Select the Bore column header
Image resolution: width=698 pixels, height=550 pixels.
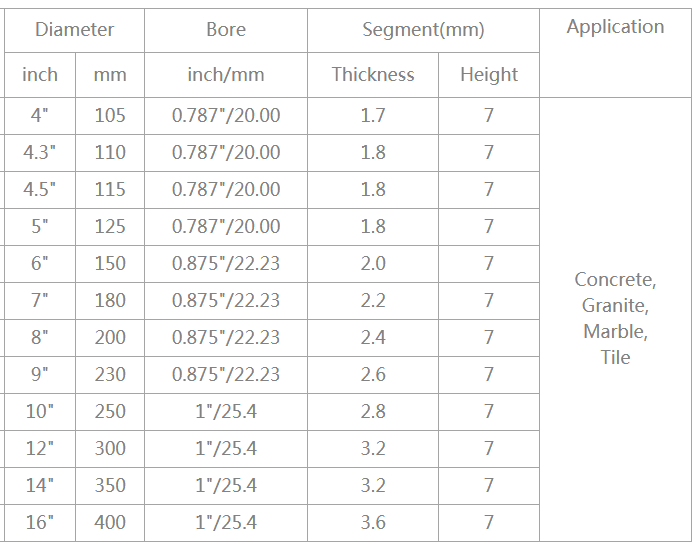click(226, 30)
